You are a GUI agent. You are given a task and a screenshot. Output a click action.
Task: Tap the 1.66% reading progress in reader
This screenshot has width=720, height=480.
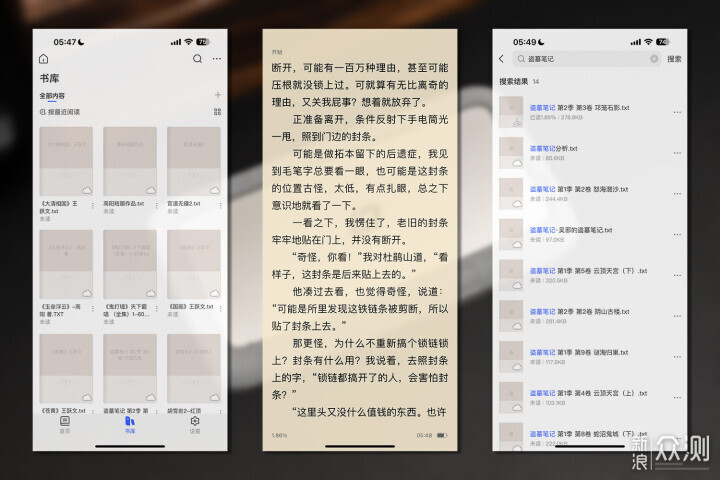point(279,435)
